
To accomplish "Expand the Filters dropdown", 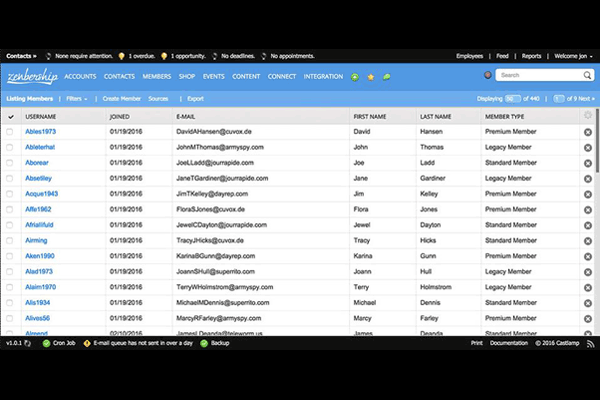I will coord(76,99).
